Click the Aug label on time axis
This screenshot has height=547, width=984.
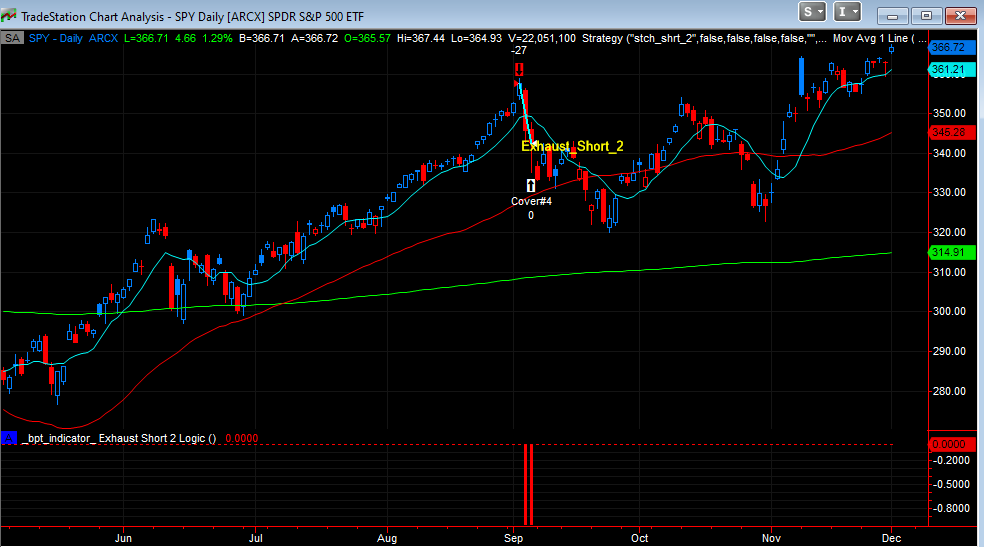tap(387, 538)
